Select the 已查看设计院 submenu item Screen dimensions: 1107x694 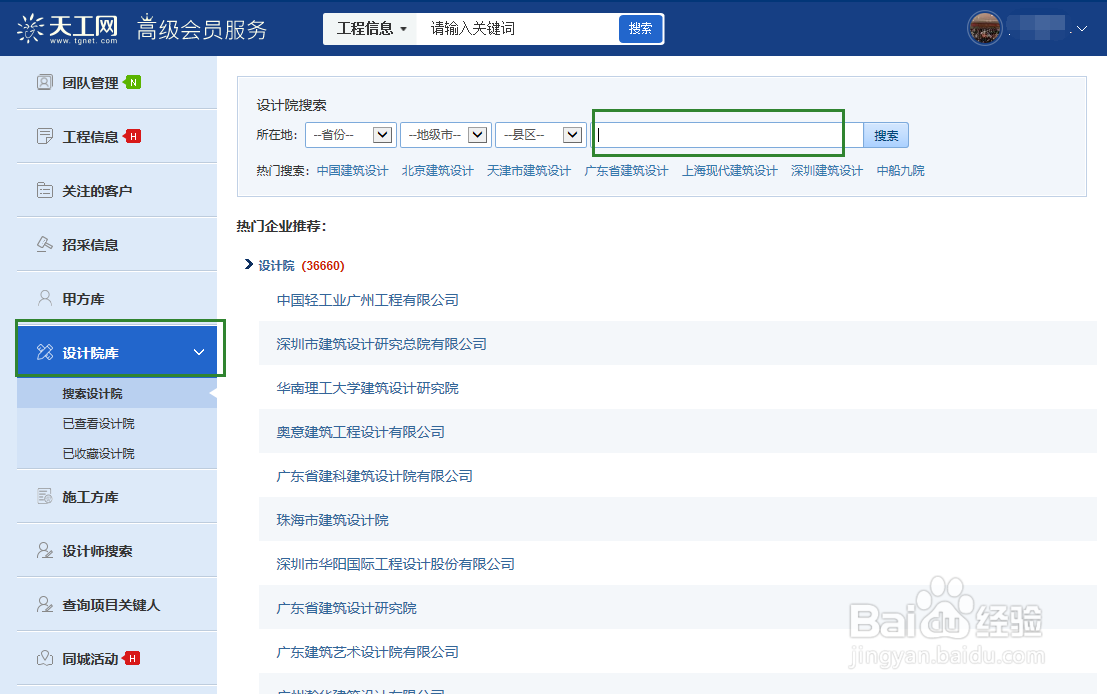tap(99, 423)
